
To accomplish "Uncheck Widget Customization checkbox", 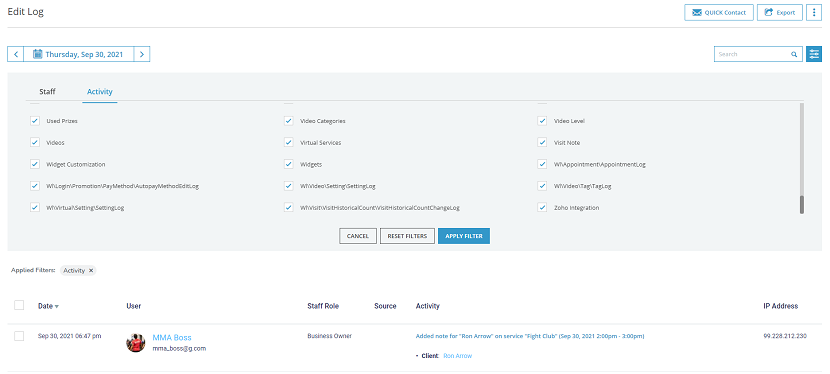I will click(x=35, y=165).
